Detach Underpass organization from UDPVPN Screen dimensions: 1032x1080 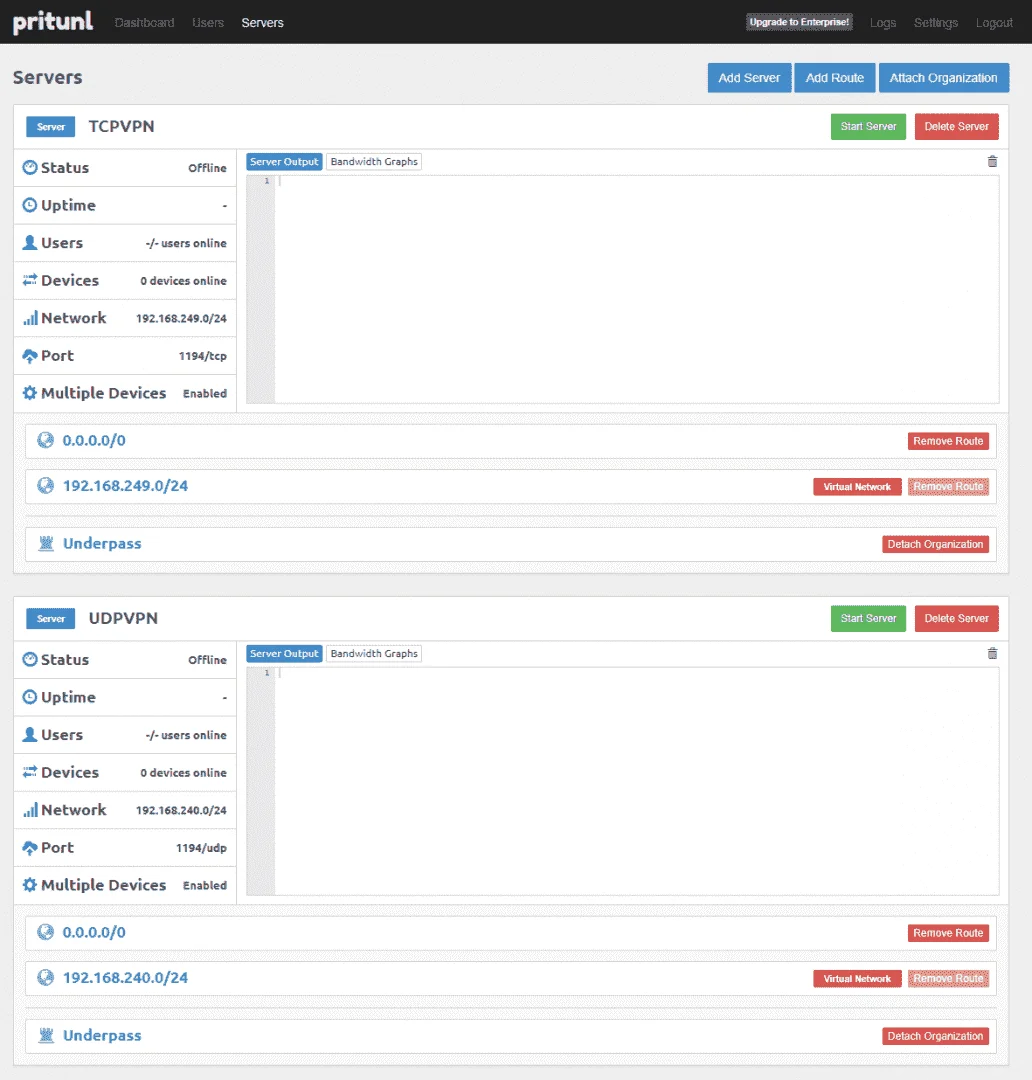pos(935,1036)
